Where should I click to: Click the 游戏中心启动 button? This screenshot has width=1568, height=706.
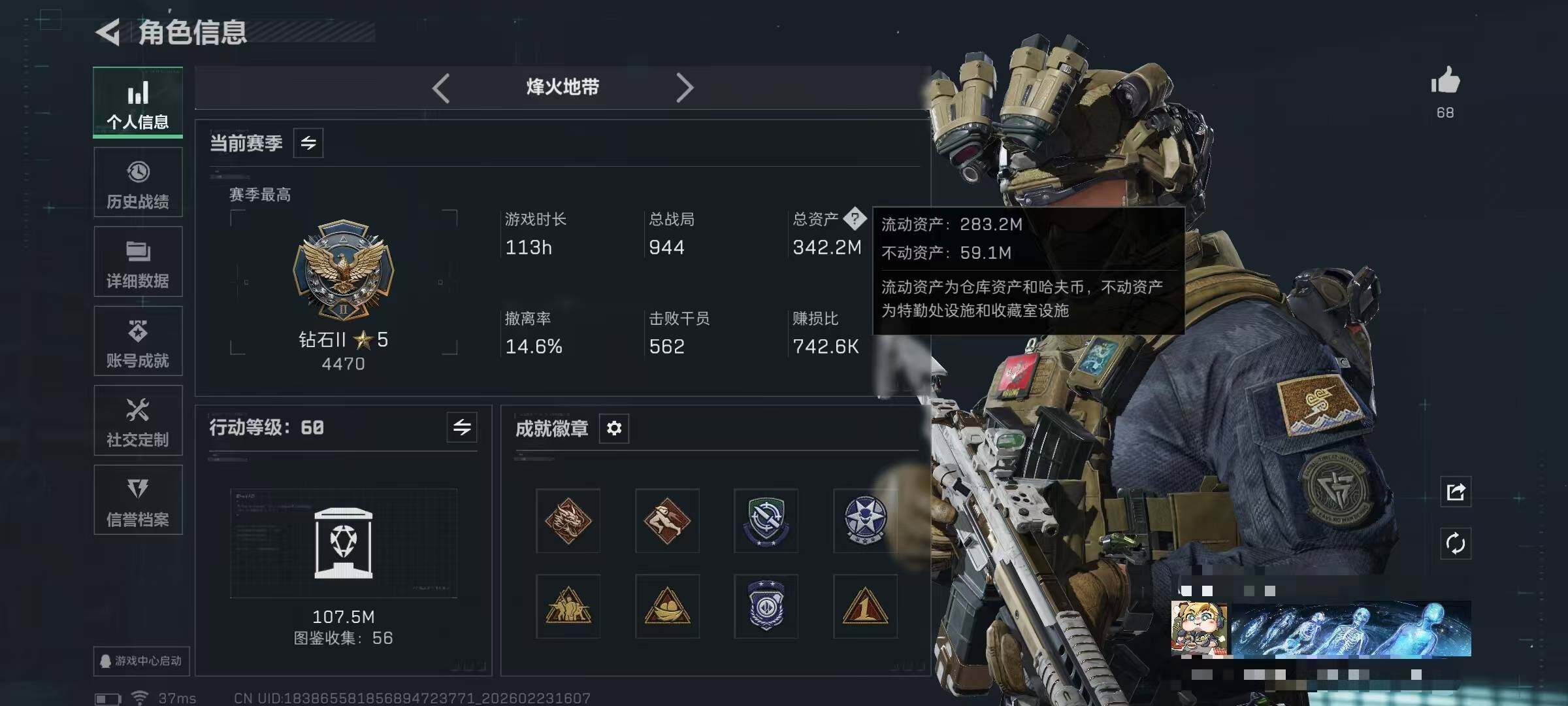point(142,661)
